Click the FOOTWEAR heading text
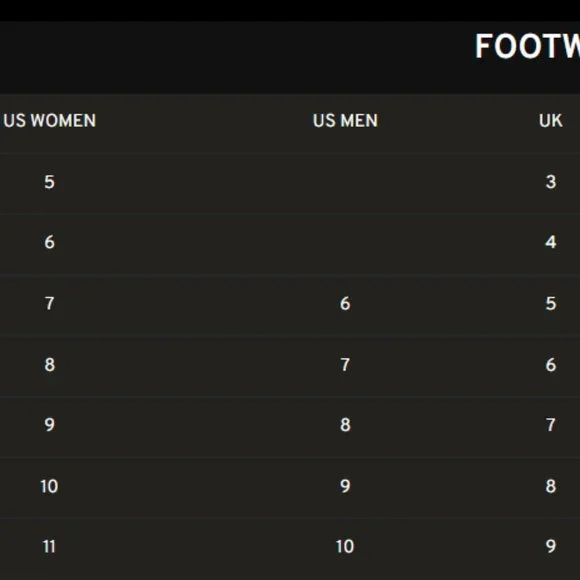This screenshot has height=580, width=580. coord(527,46)
